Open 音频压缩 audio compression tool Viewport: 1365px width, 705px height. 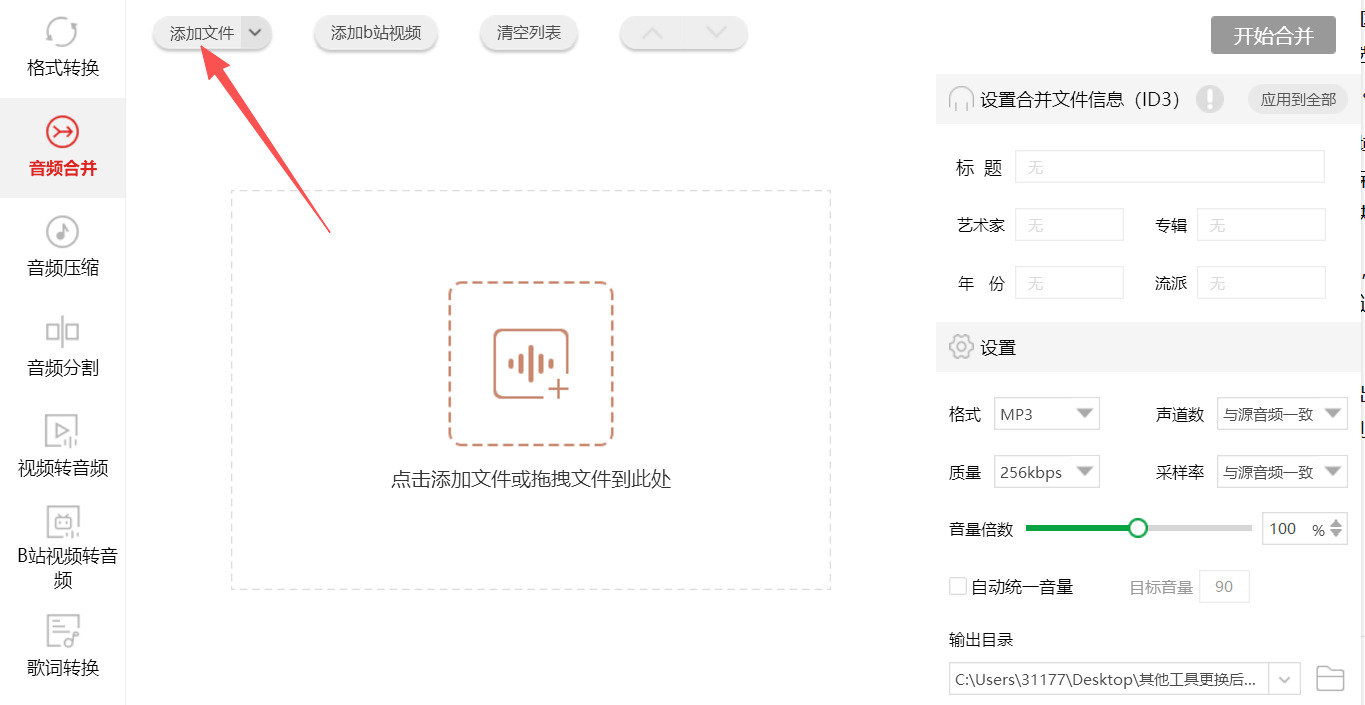point(62,248)
